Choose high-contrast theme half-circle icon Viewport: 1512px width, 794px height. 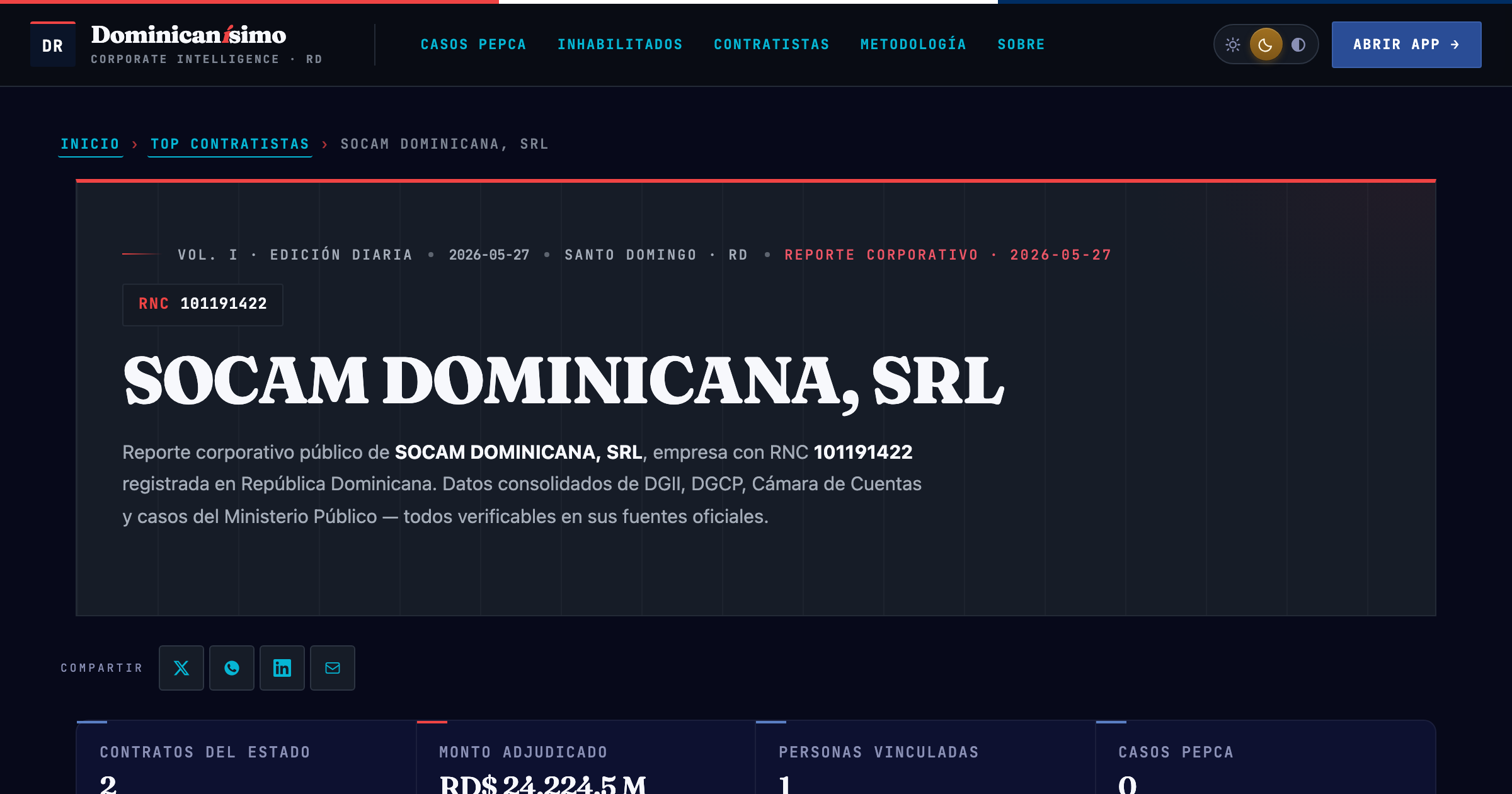click(x=1298, y=45)
